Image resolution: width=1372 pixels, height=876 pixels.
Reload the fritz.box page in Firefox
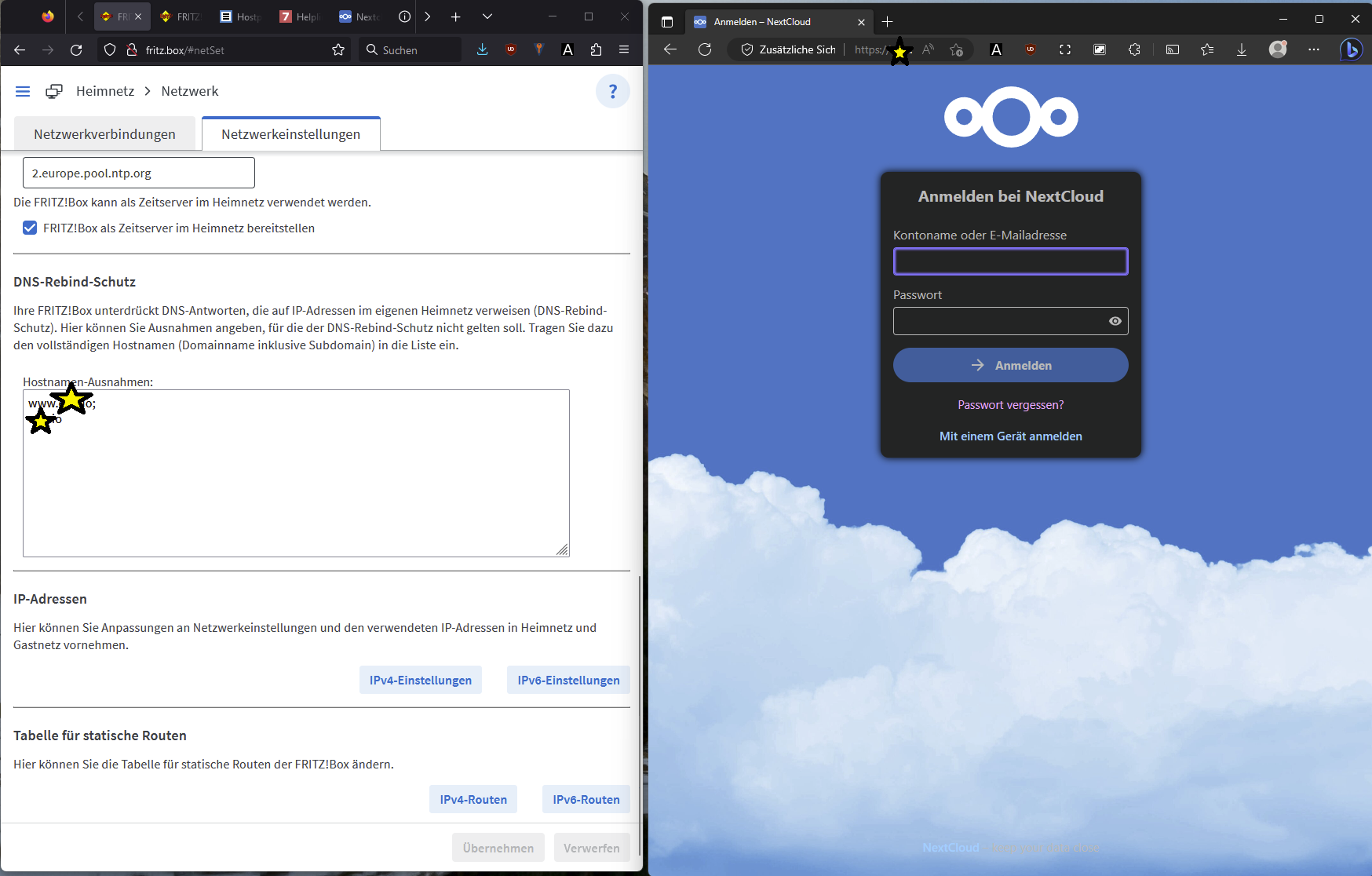coord(76,50)
